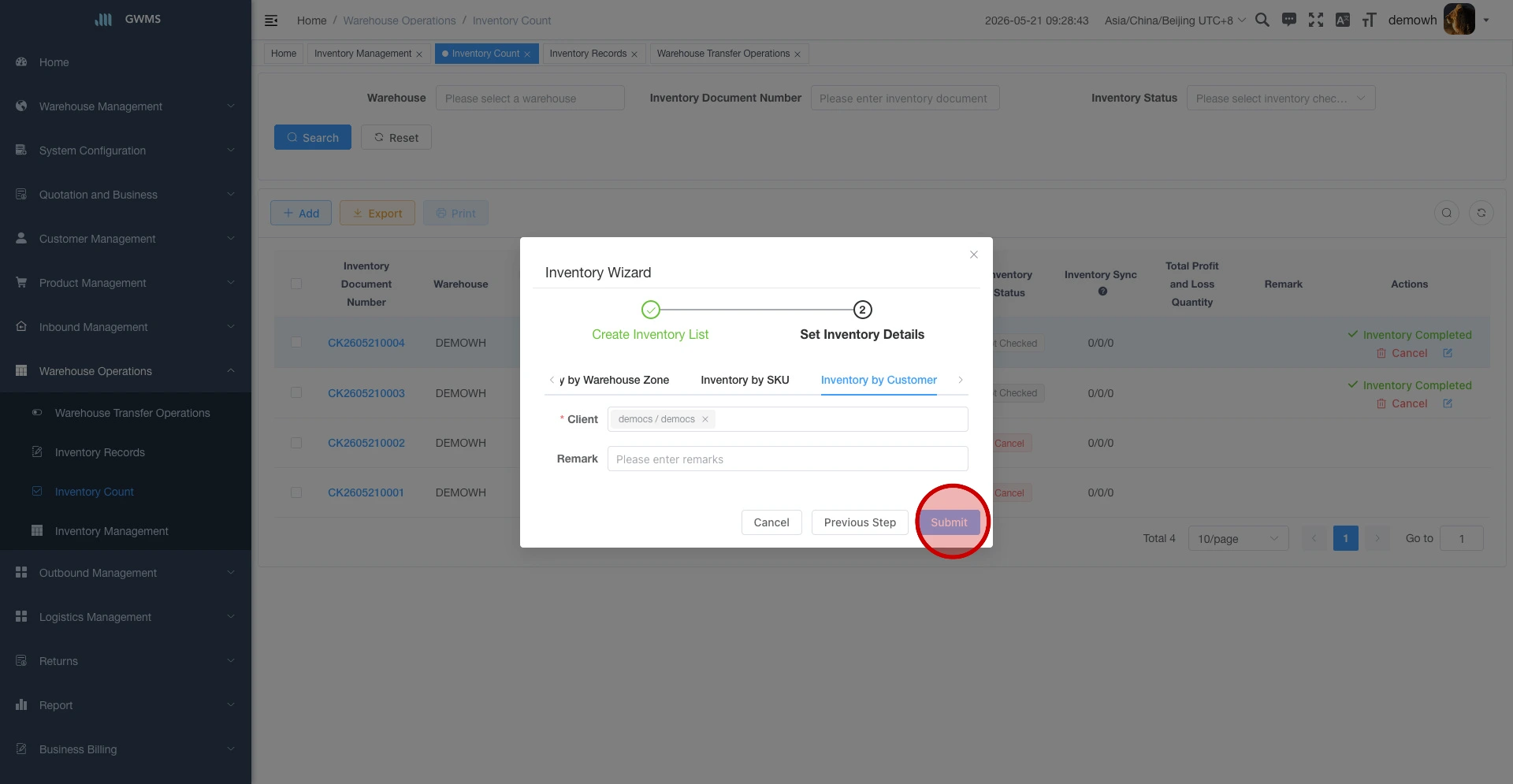Check the row CK2605210001 checkbox
This screenshot has height=784, width=1513.
click(296, 492)
